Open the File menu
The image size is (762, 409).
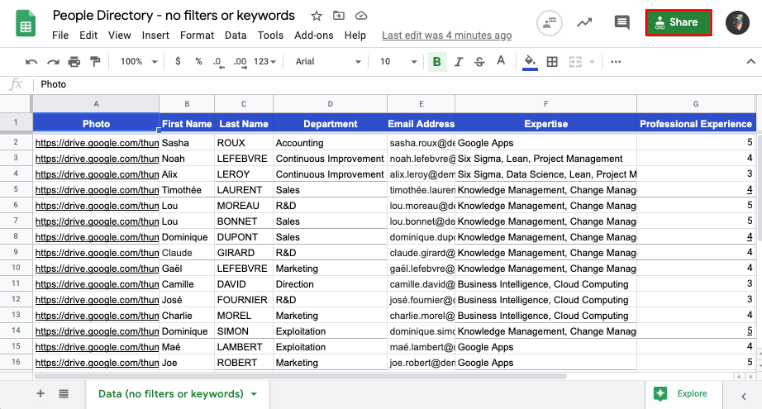pos(60,35)
